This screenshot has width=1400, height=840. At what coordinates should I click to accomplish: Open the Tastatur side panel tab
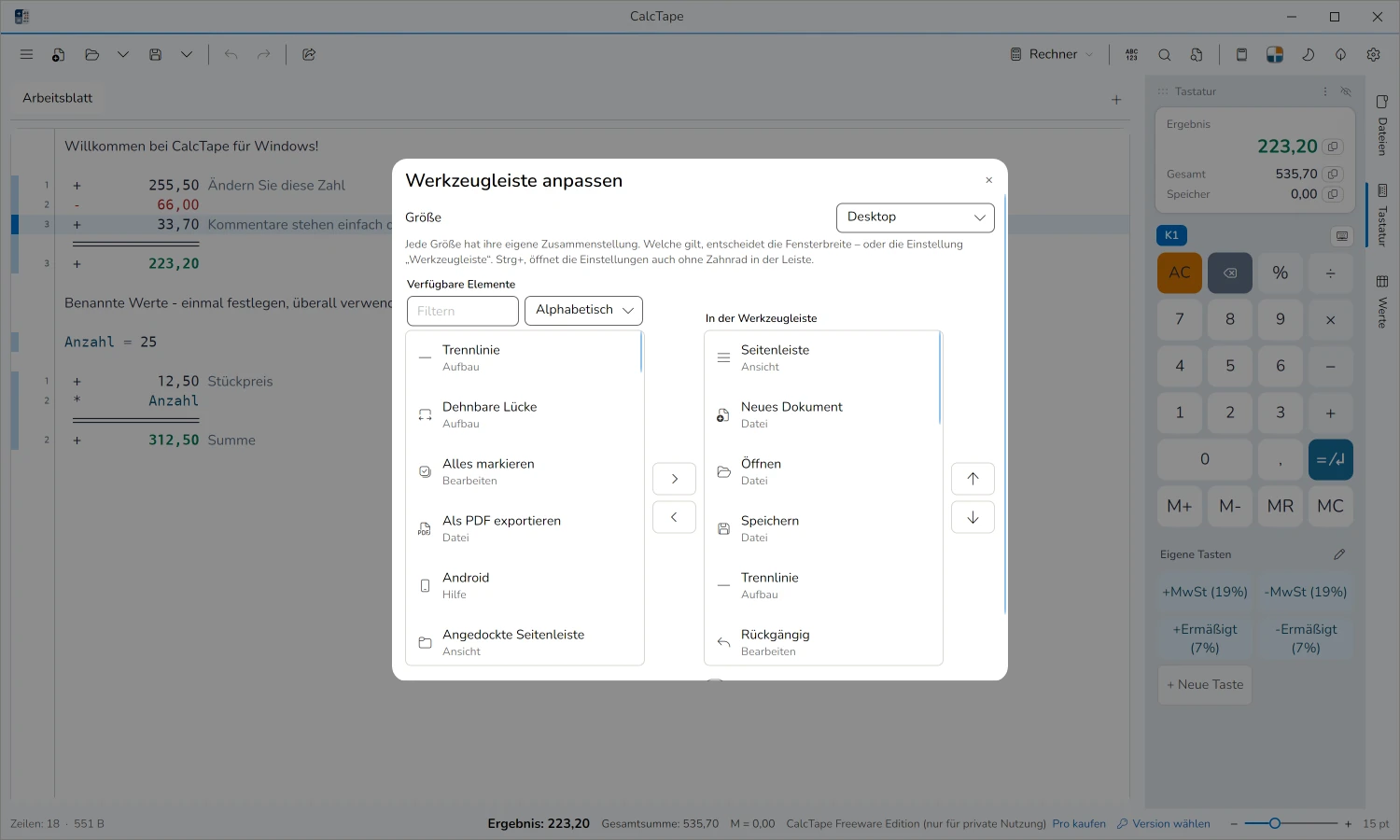[1382, 216]
